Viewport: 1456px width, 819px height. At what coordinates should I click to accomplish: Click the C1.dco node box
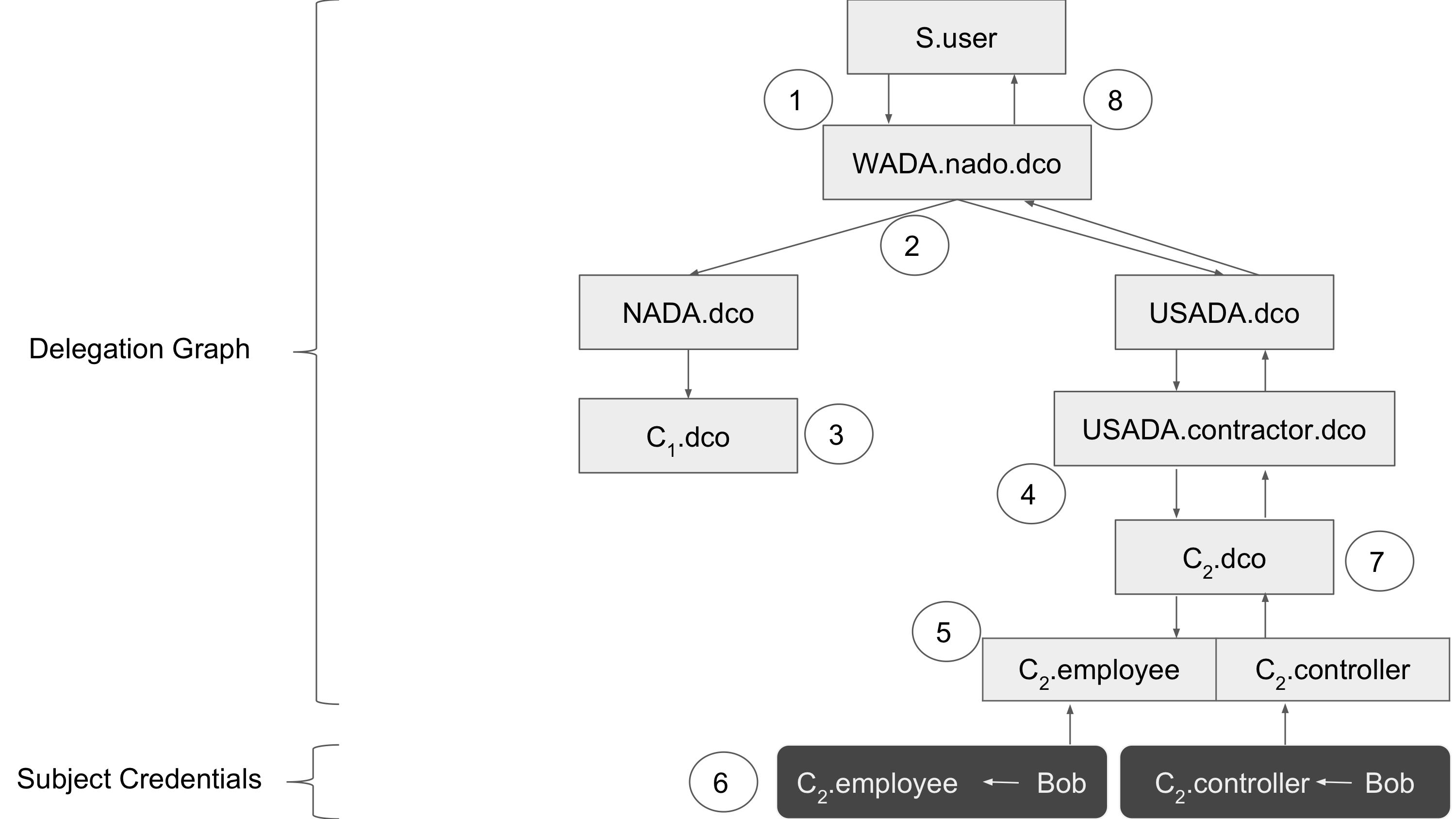click(688, 436)
